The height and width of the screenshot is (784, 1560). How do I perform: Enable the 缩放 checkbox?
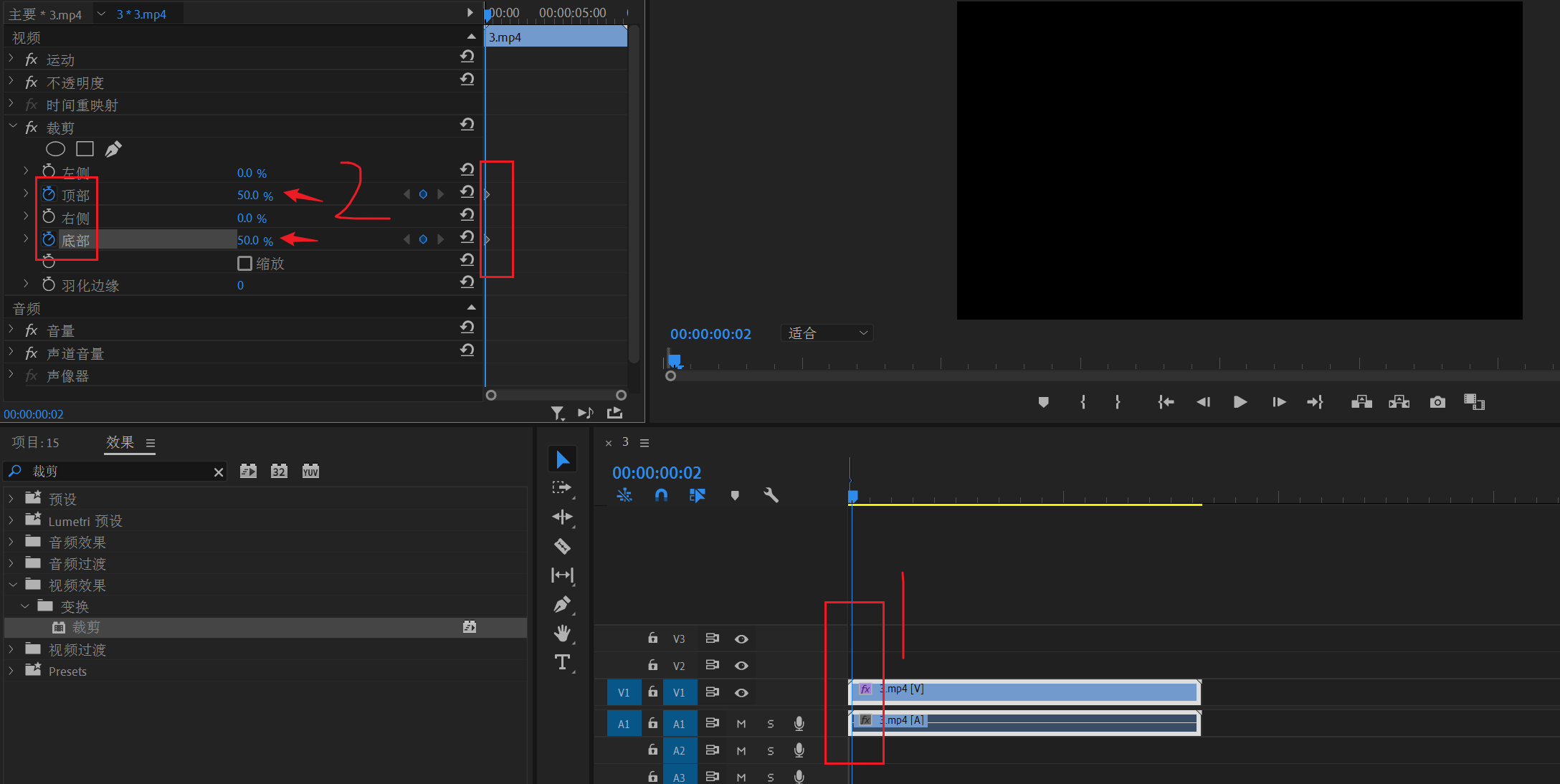point(244,263)
